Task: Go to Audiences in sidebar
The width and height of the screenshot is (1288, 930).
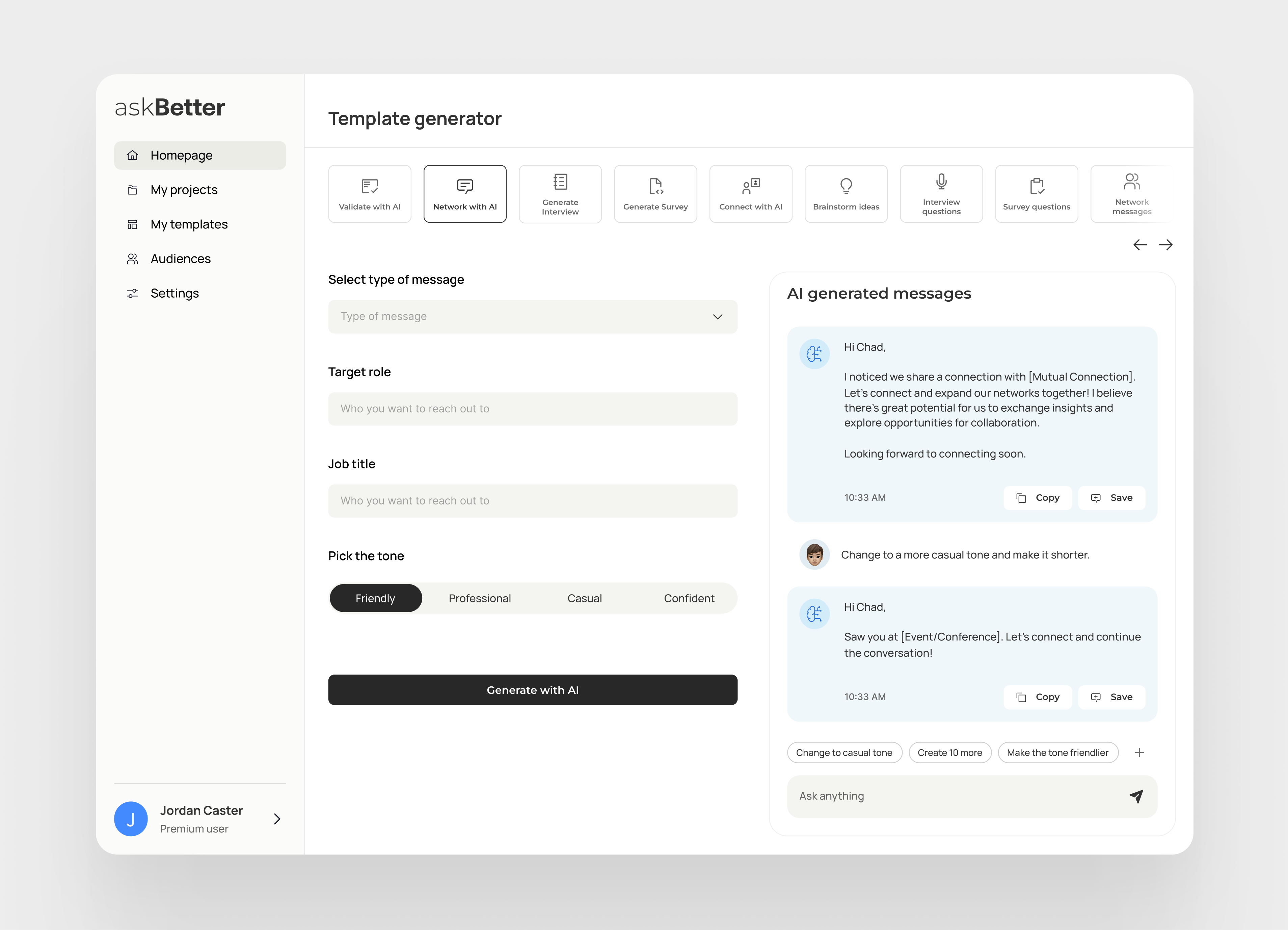Action: 180,259
